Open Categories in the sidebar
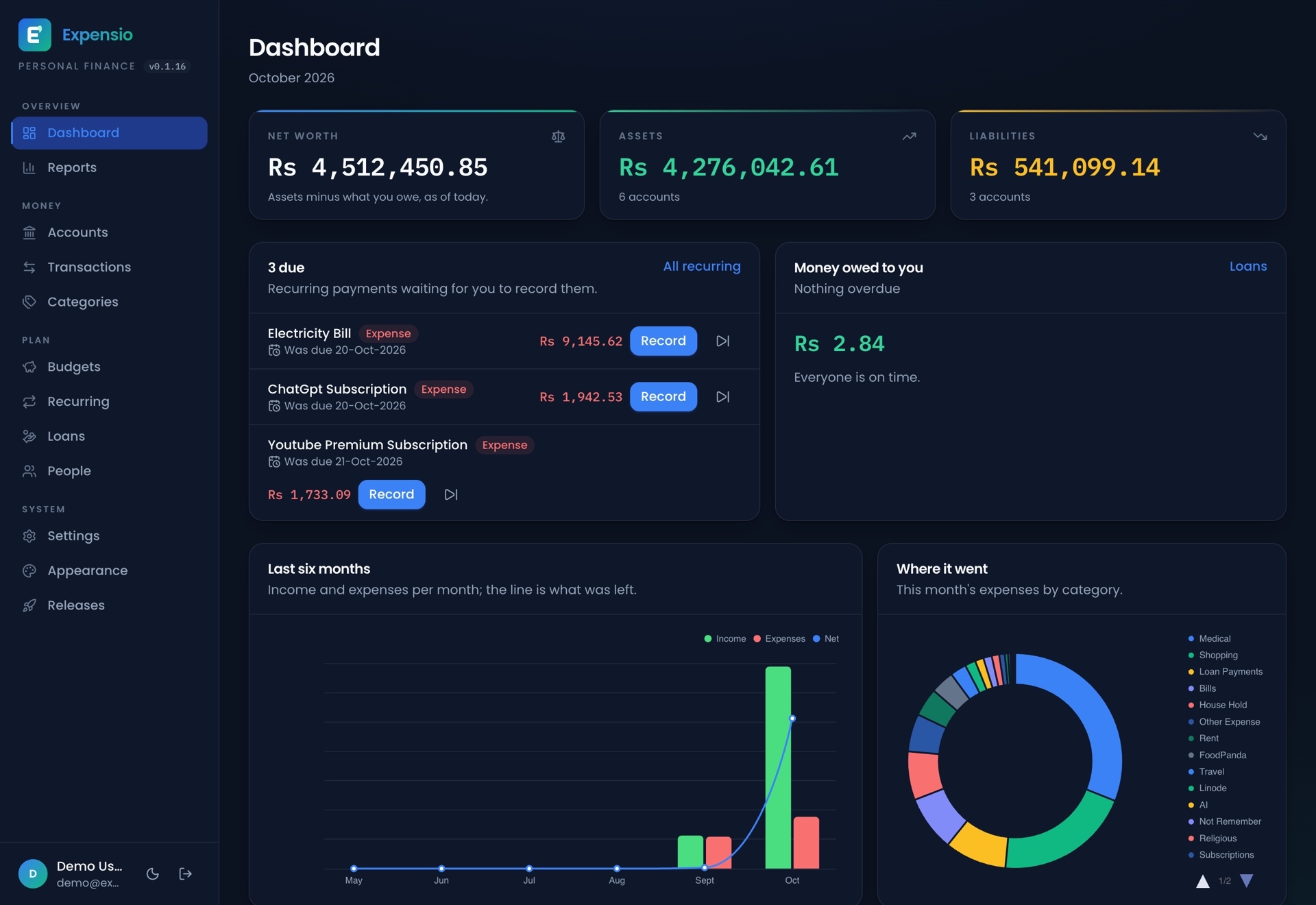The height and width of the screenshot is (905, 1316). click(110, 302)
